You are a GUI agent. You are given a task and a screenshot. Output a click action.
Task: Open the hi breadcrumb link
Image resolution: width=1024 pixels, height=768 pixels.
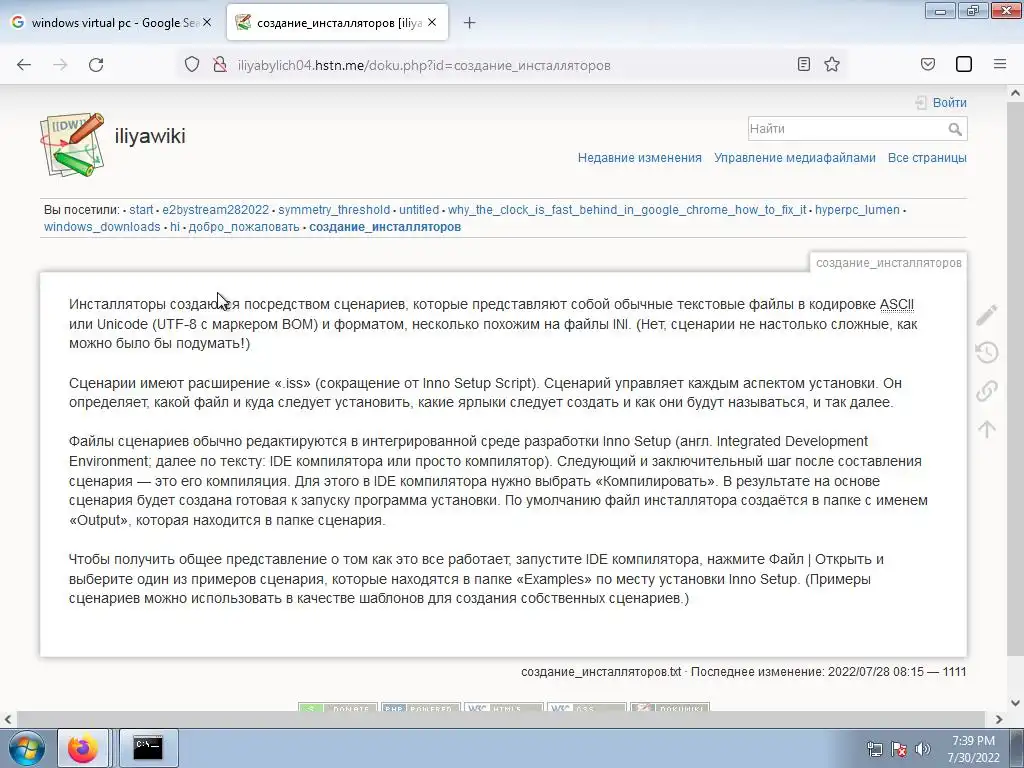175,227
